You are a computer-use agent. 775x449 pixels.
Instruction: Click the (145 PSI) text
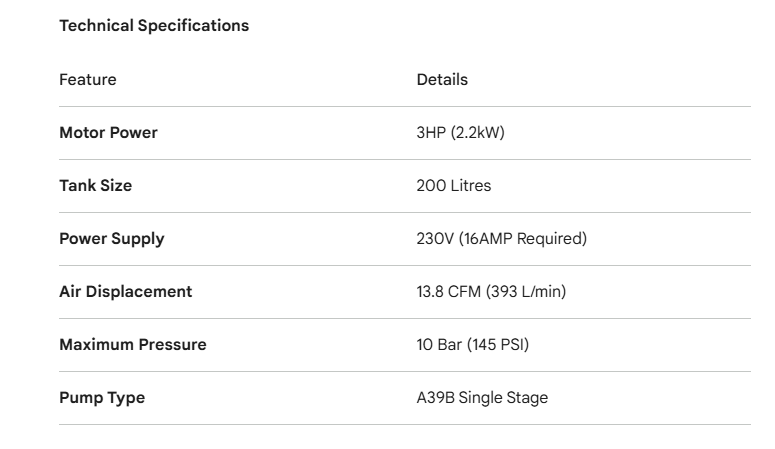(501, 345)
